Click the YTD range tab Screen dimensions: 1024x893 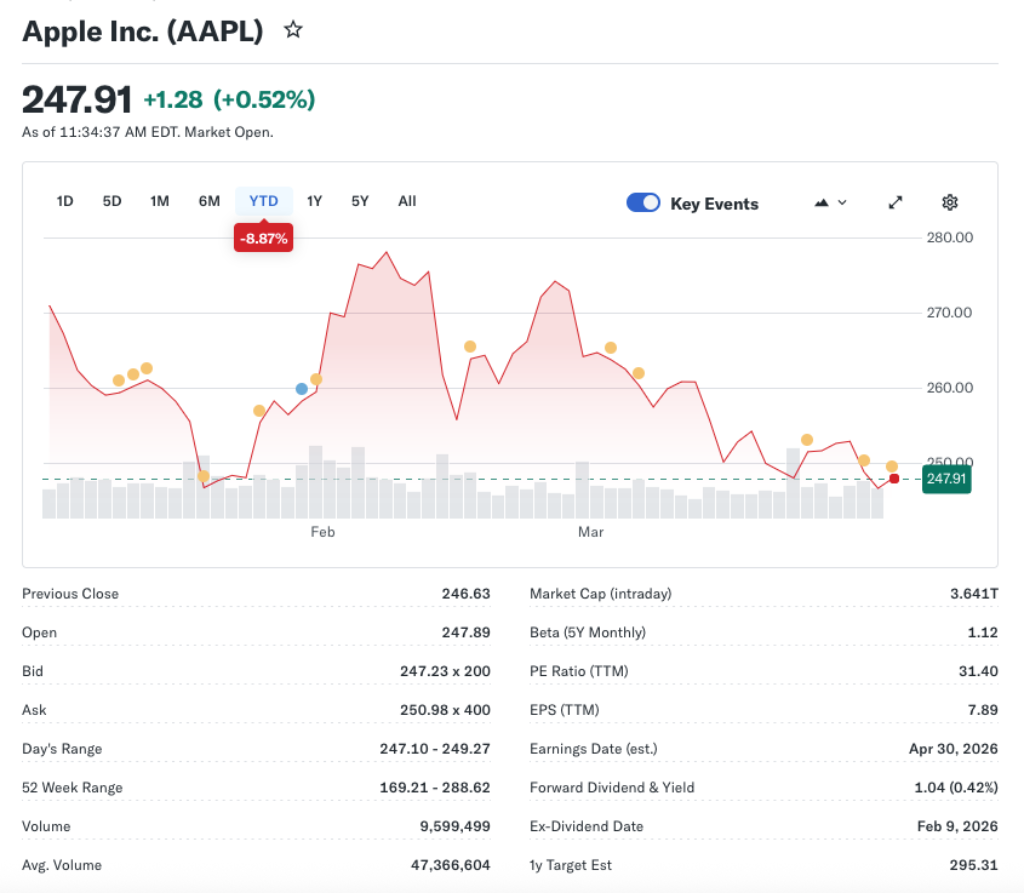[x=264, y=201]
